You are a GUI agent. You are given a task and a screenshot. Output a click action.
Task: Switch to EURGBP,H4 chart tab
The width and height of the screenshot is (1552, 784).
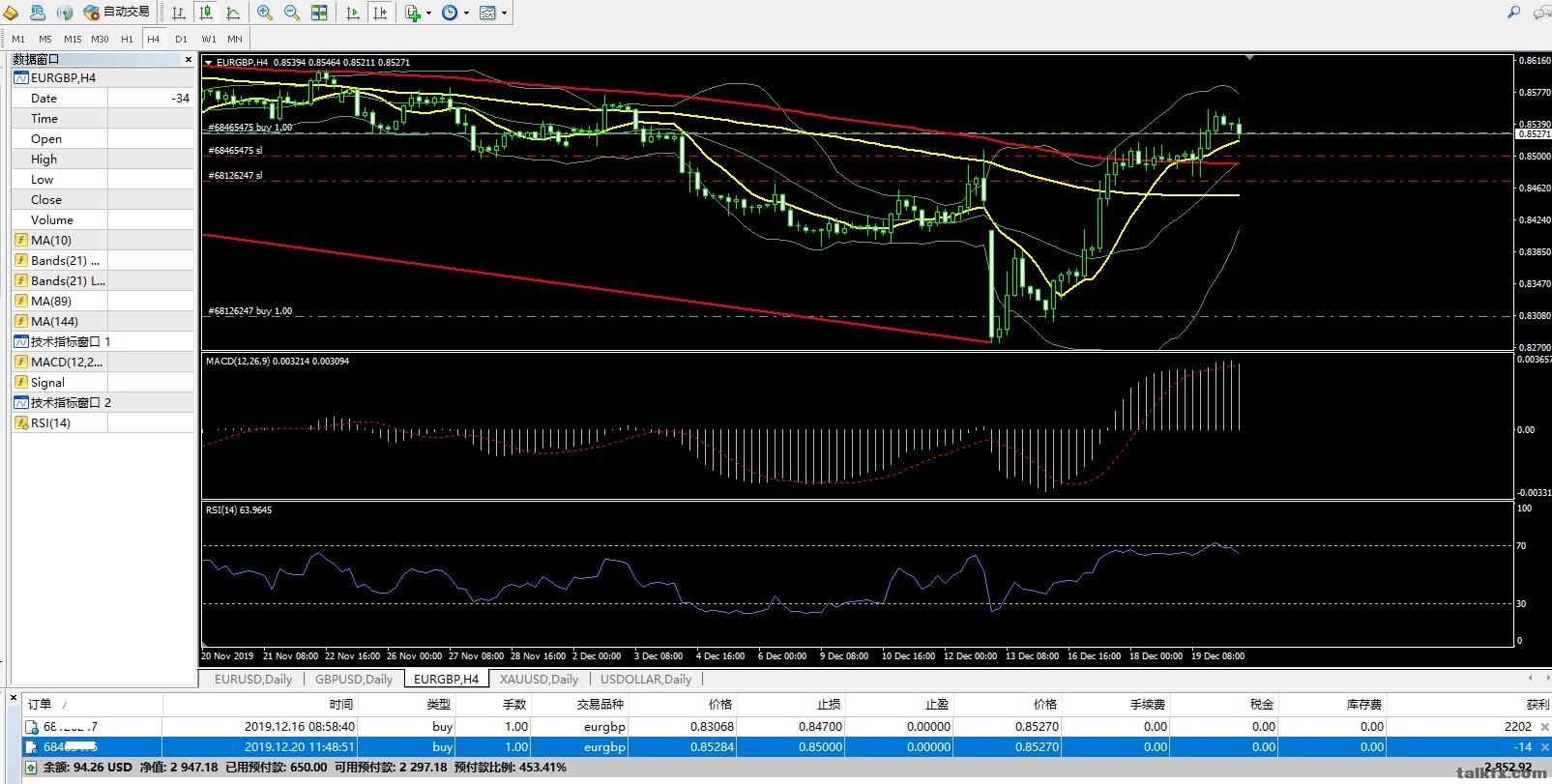pyautogui.click(x=446, y=679)
